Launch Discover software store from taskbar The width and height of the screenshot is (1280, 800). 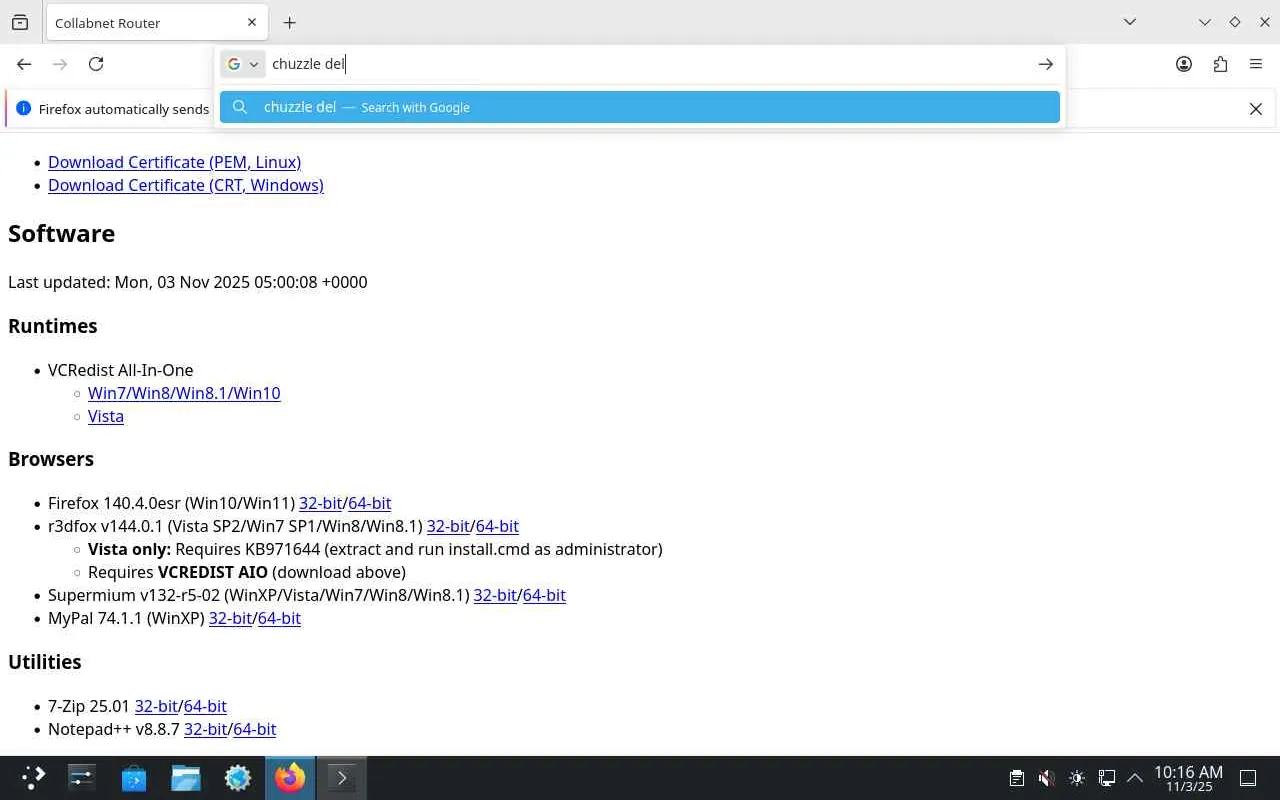coord(133,777)
